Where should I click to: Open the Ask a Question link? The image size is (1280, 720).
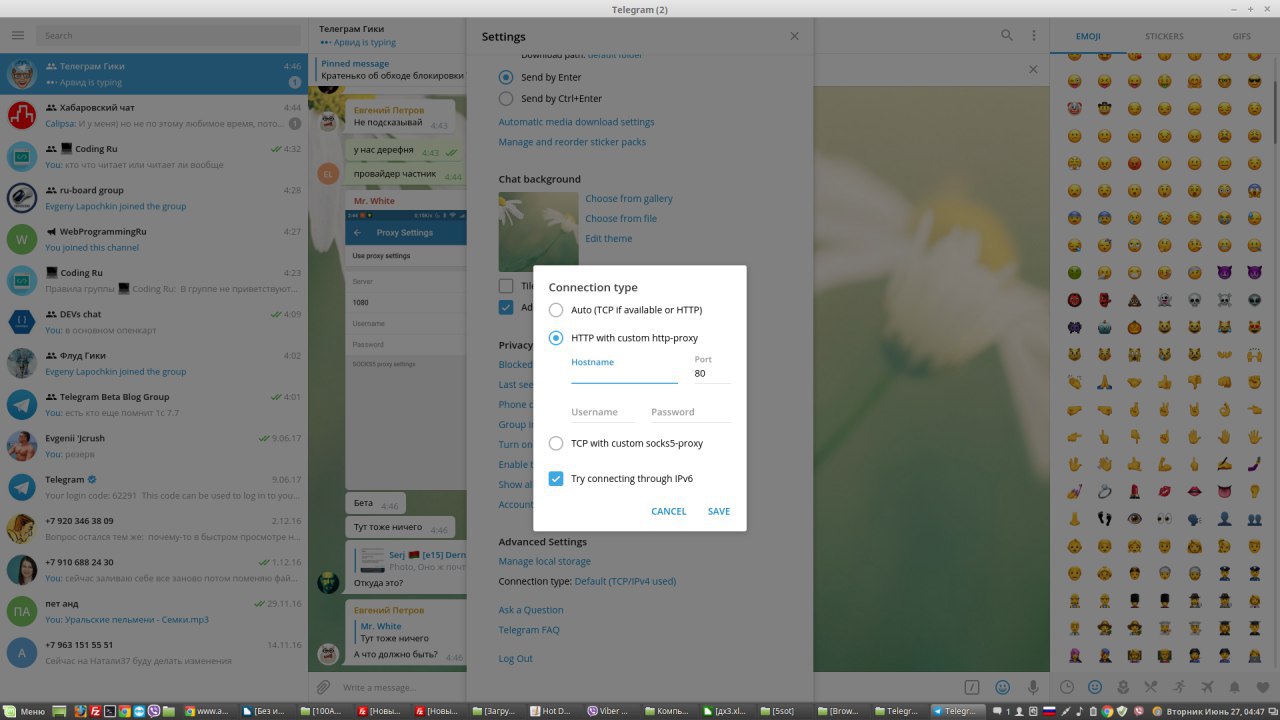click(x=531, y=610)
